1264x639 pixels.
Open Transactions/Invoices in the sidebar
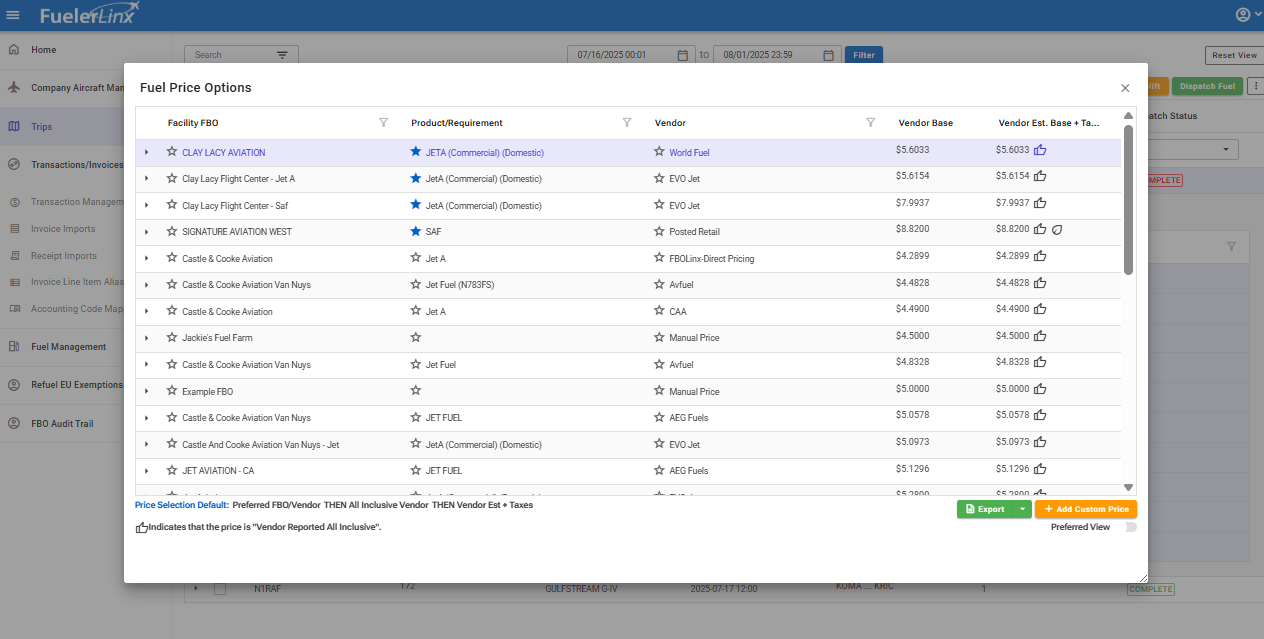coord(77,165)
